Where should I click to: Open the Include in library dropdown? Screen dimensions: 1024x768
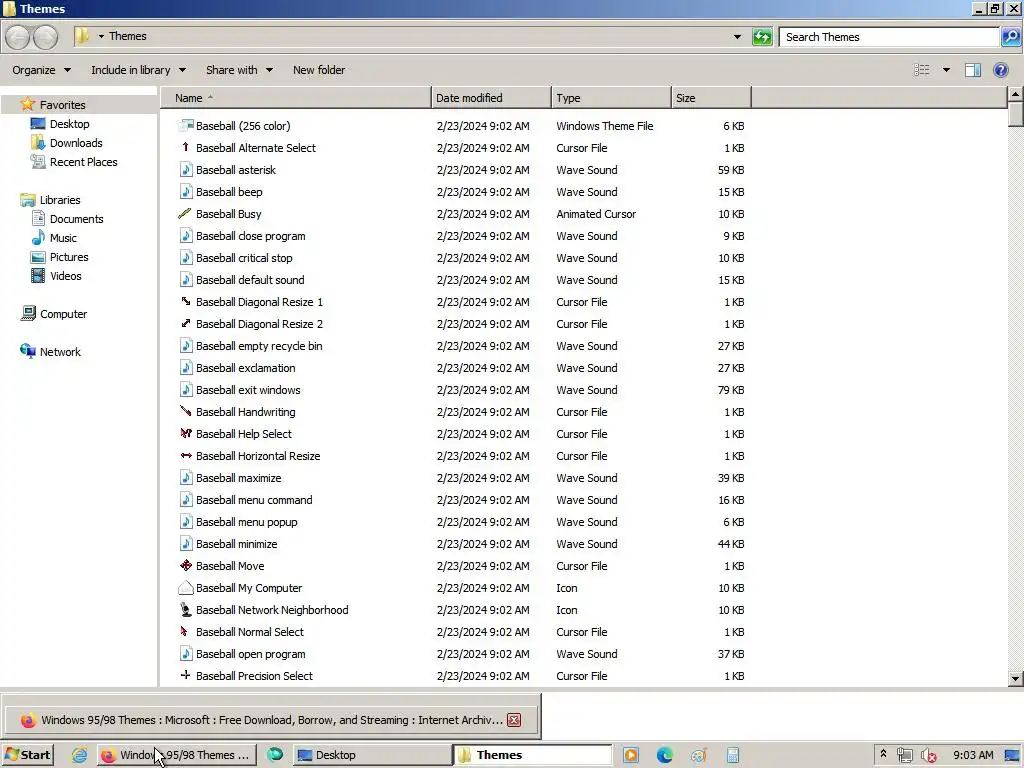coord(138,70)
